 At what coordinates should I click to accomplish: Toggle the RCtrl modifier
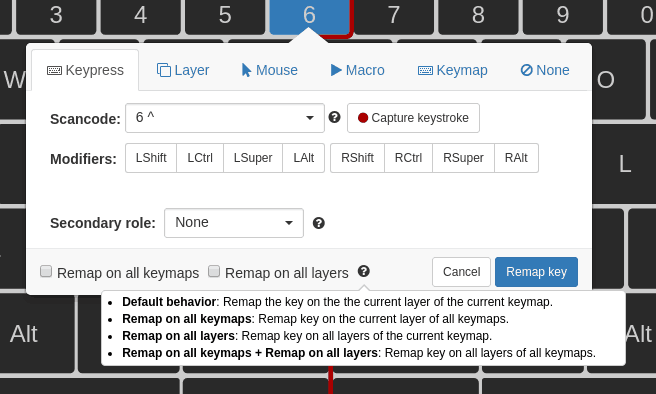pos(408,158)
